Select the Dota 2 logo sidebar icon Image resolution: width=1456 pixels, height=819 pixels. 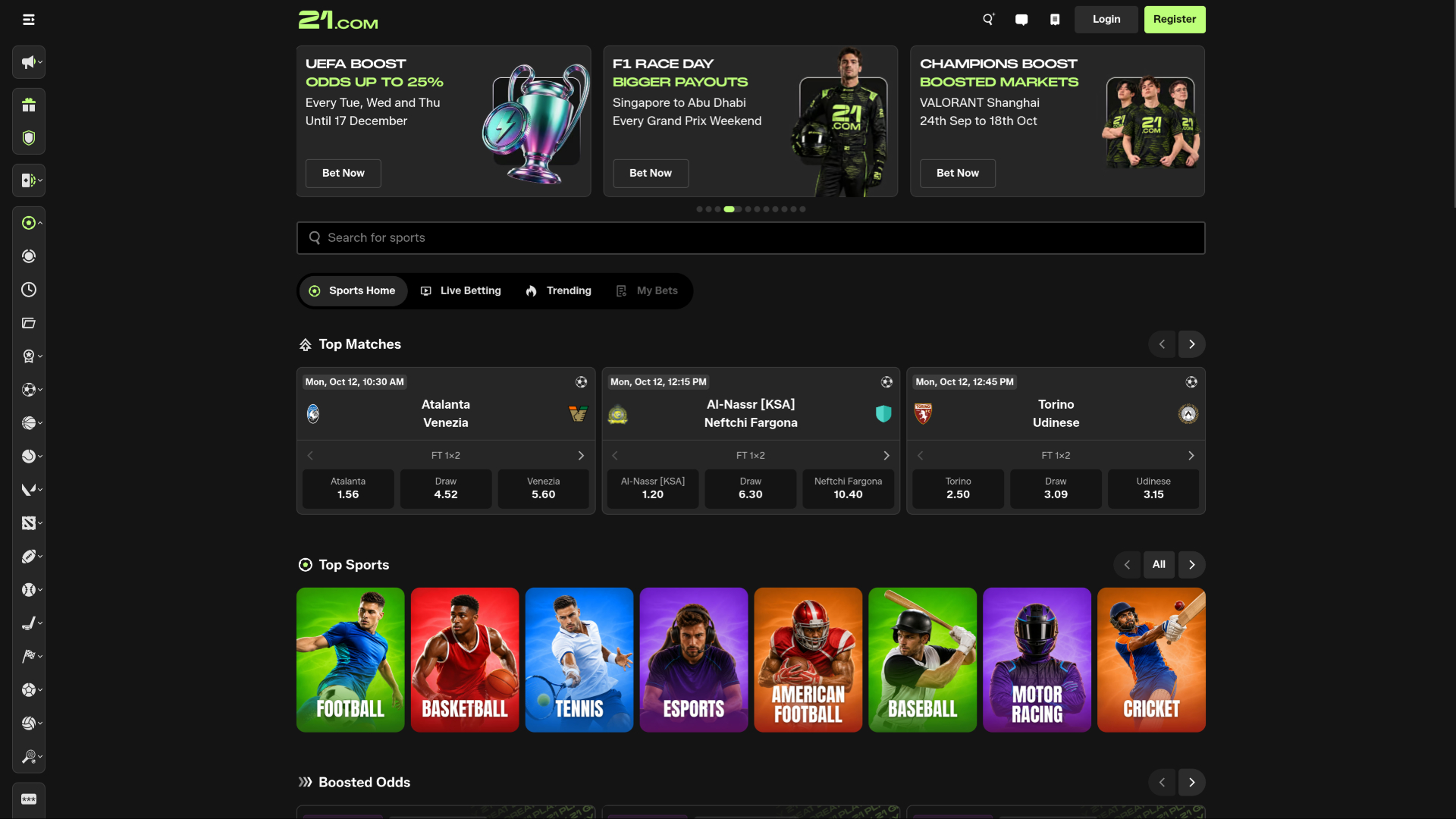[29, 523]
